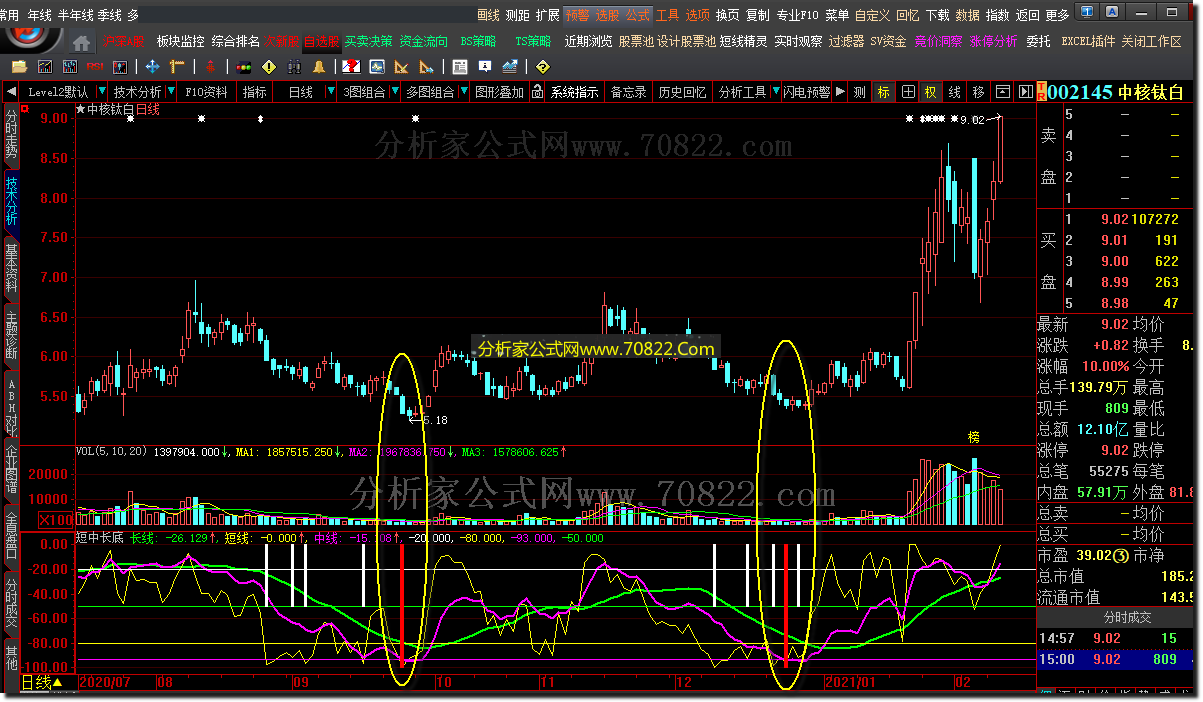Click the 闪电预警 toolbar button
1203x702 pixels.
[x=806, y=92]
